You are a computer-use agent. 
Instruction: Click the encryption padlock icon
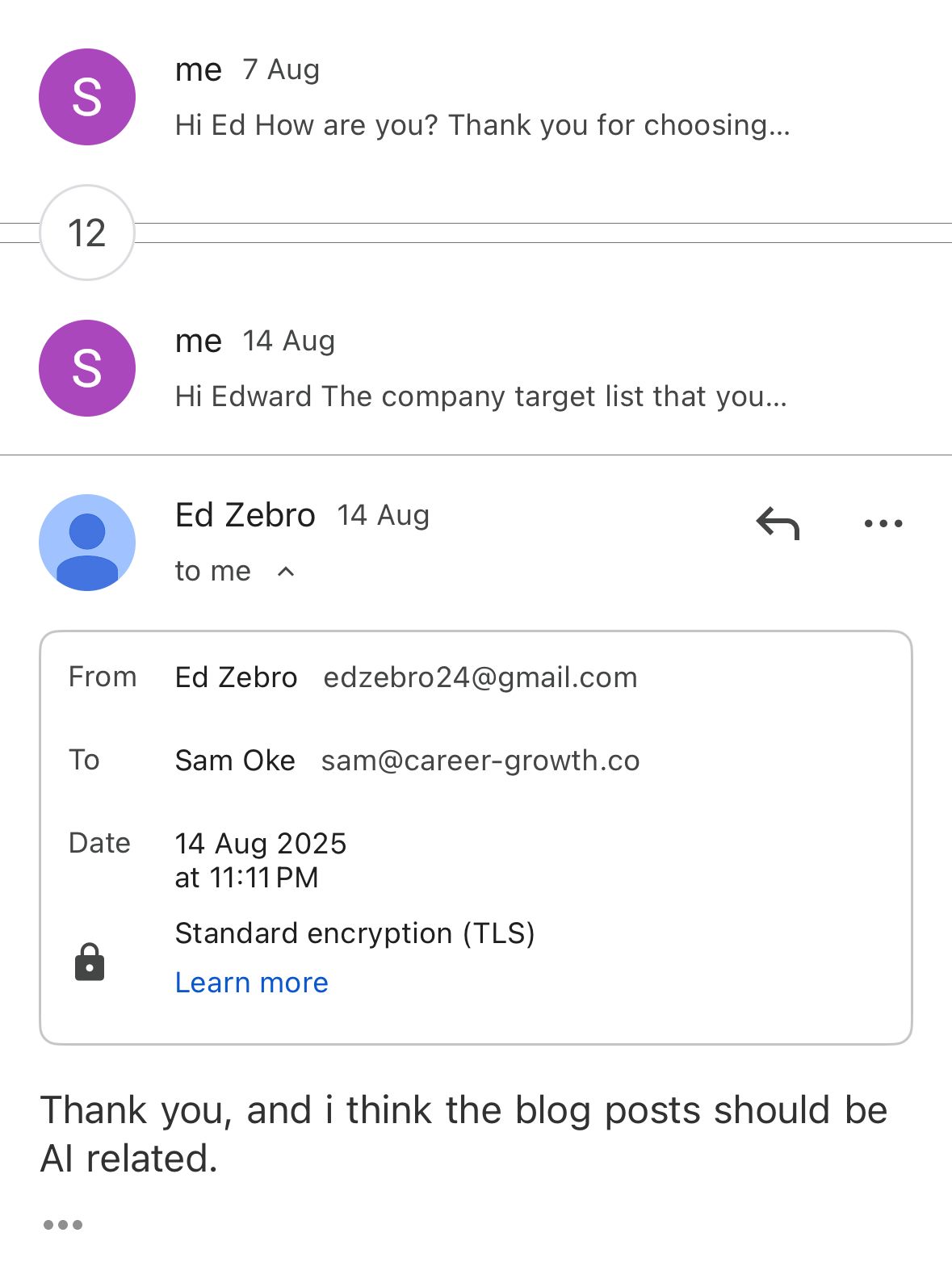tap(90, 962)
